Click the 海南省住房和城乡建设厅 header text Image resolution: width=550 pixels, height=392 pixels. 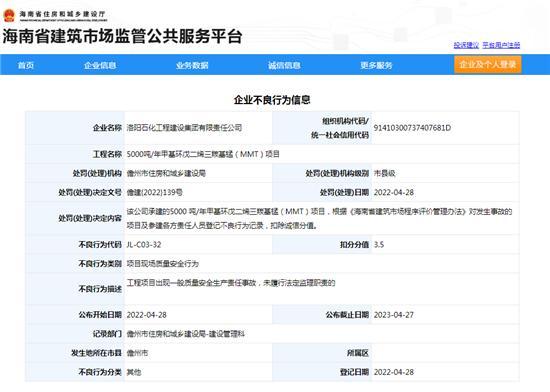(62, 14)
